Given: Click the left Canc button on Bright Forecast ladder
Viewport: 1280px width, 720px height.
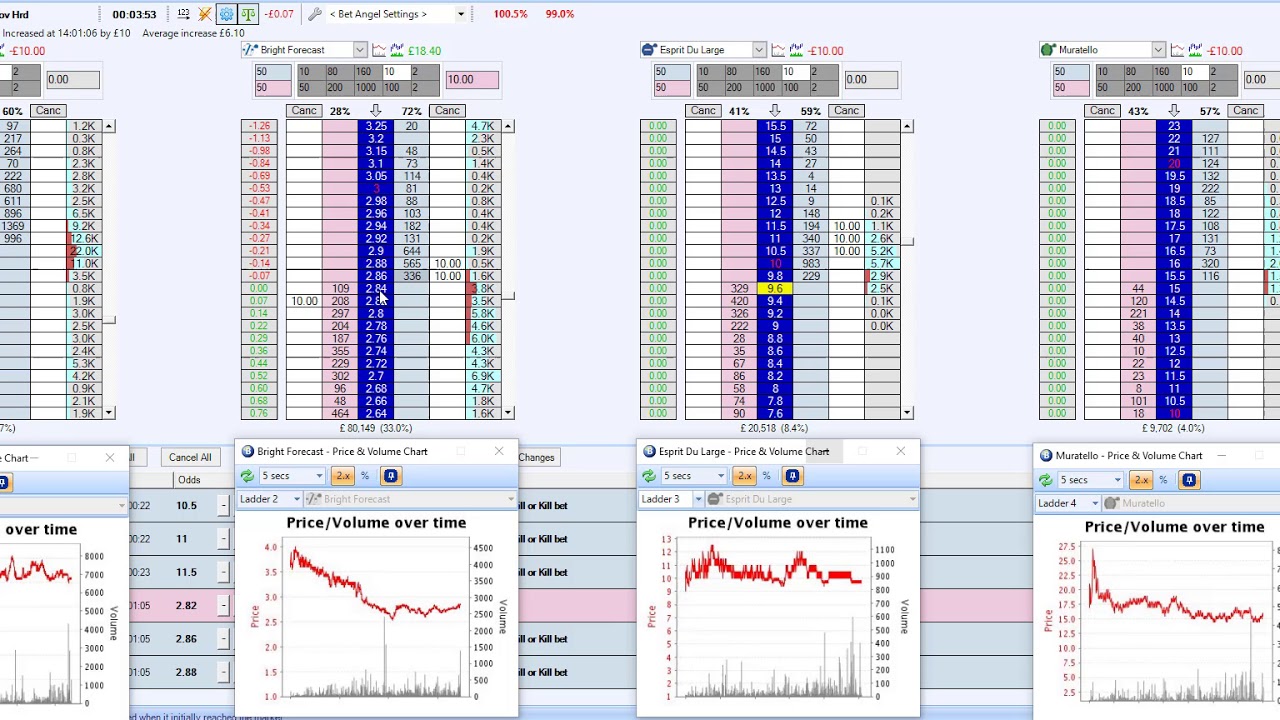Looking at the screenshot, I should (x=304, y=111).
